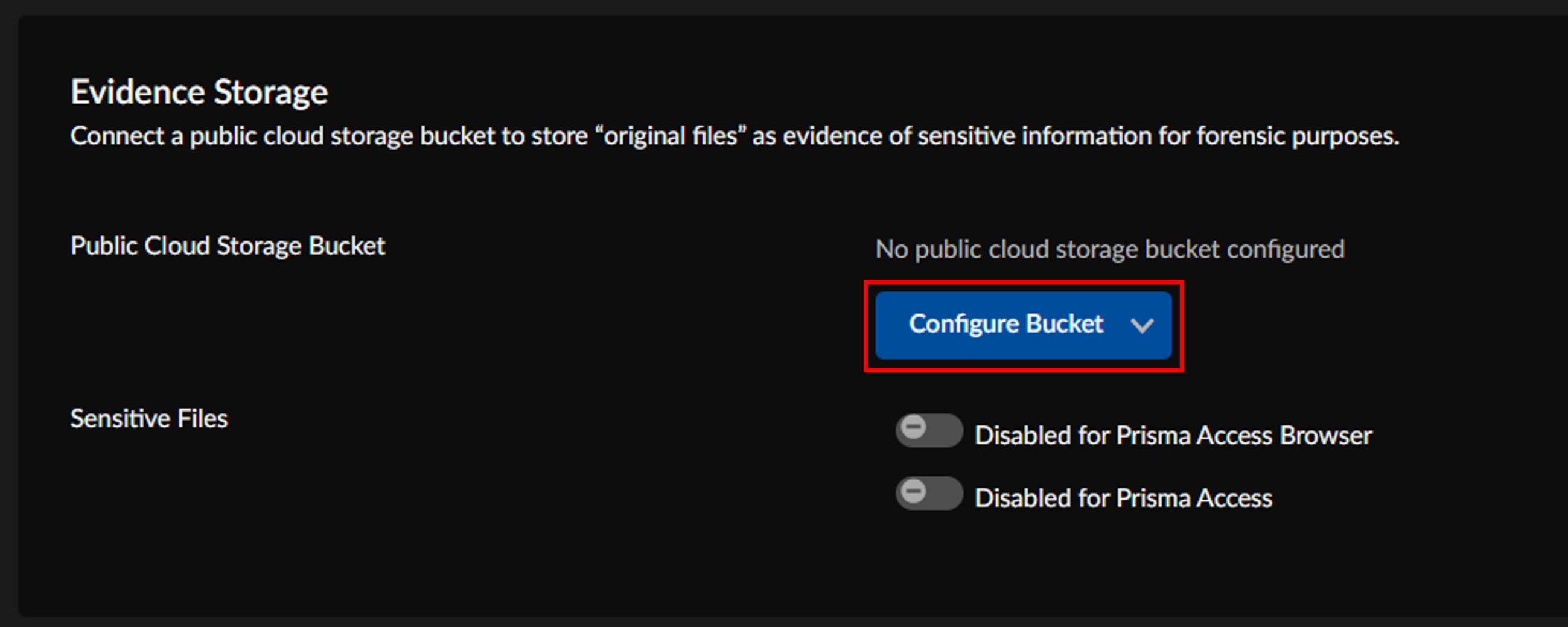Image resolution: width=1568 pixels, height=627 pixels.
Task: Click the word "Configure" on the blue button
Action: click(964, 324)
